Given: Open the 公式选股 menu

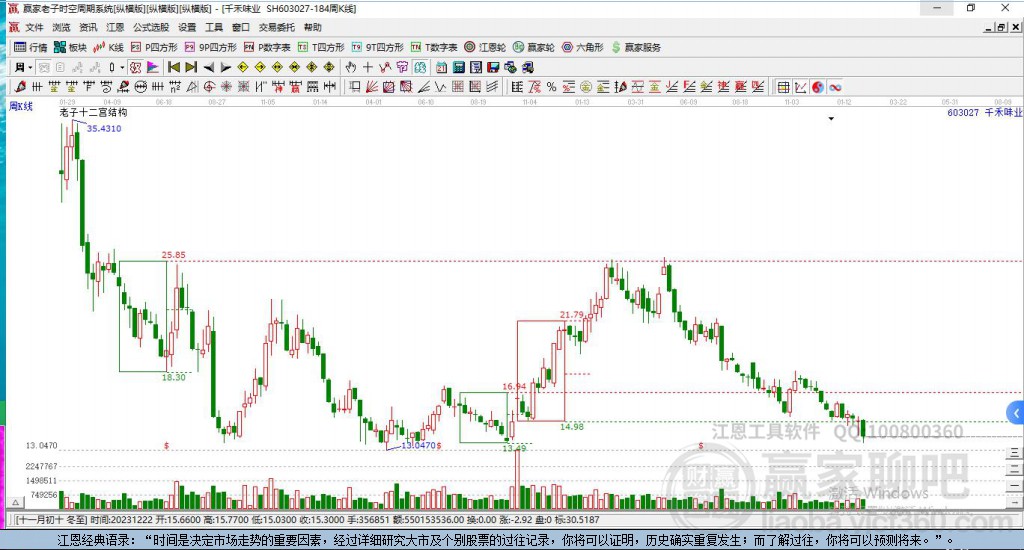Looking at the screenshot, I should pyautogui.click(x=151, y=27).
